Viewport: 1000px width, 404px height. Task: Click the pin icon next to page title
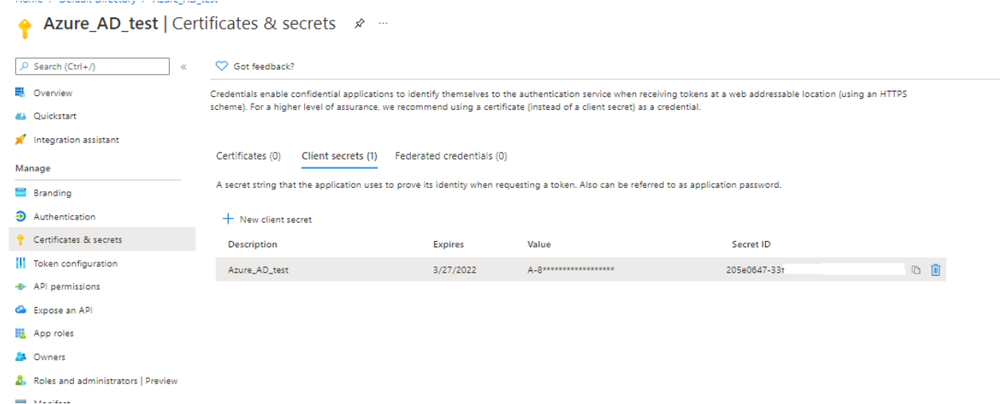tap(360, 24)
